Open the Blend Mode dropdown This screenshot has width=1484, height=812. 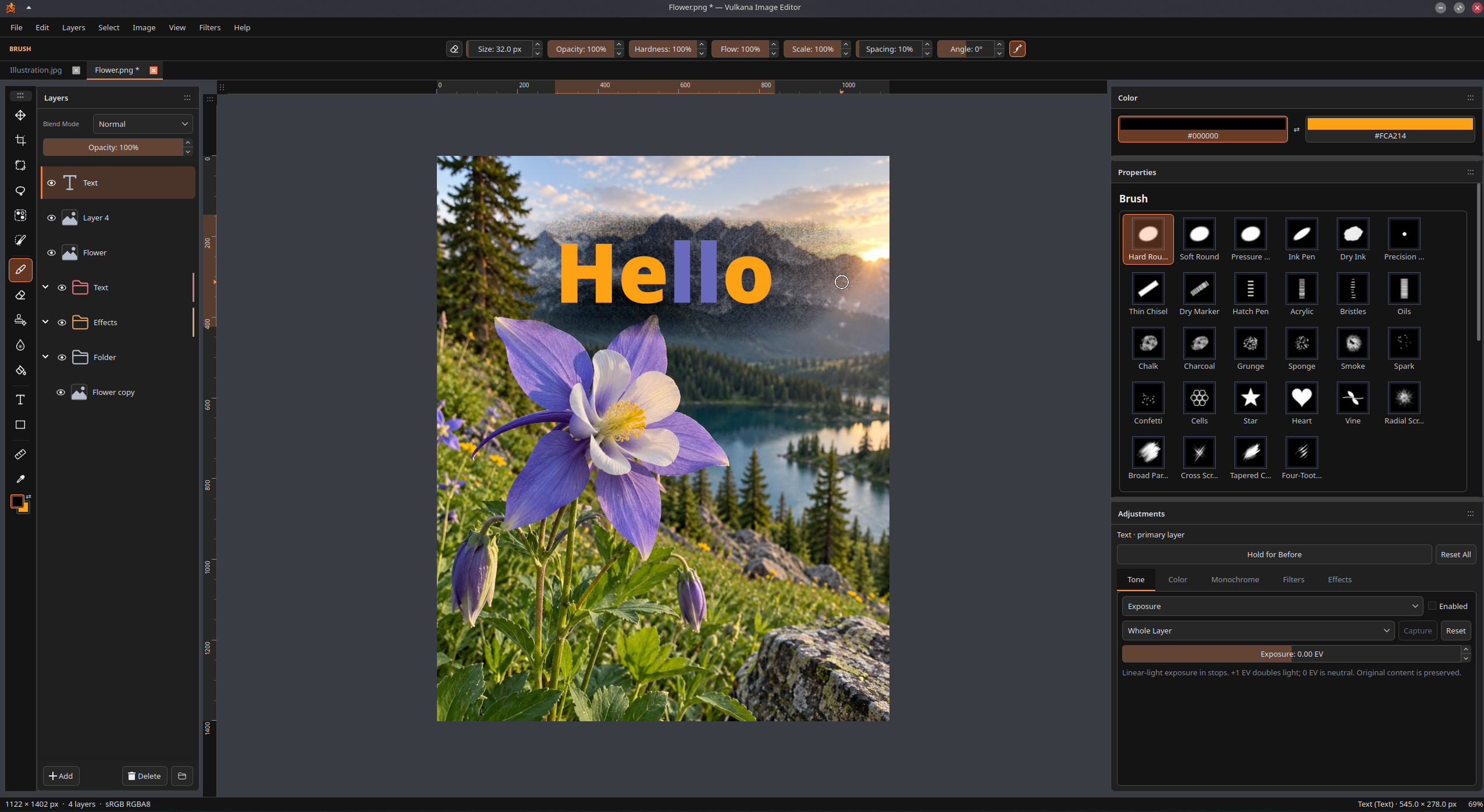pos(143,124)
